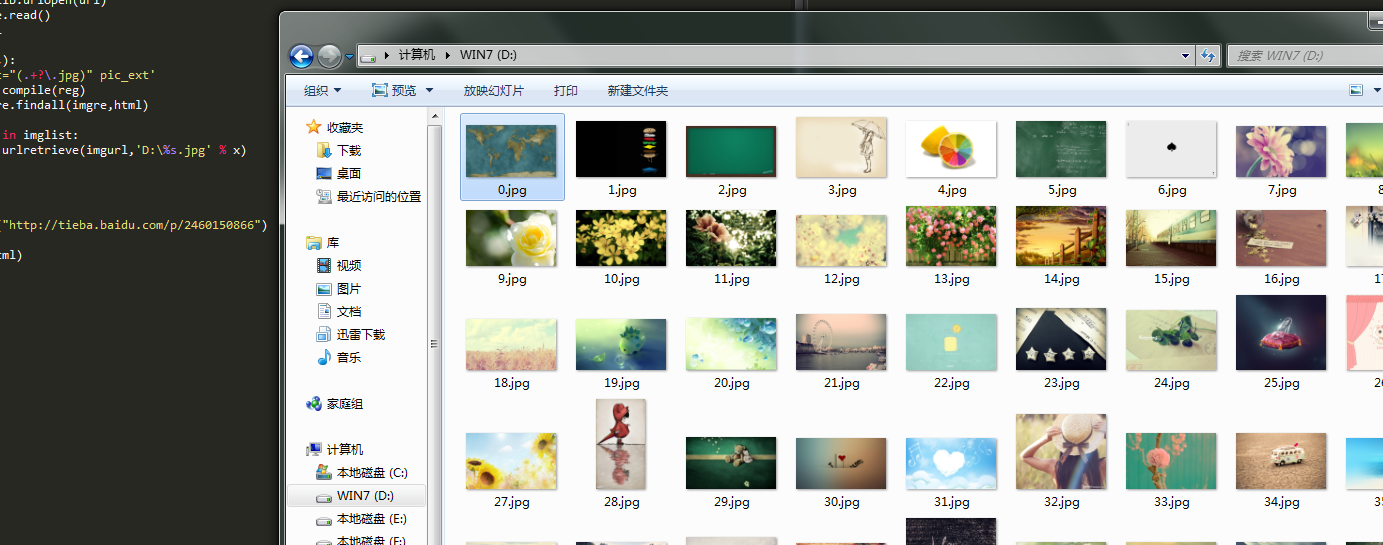The width and height of the screenshot is (1383, 545).
Task: Open 最近访问的位置
Action: pos(369,196)
